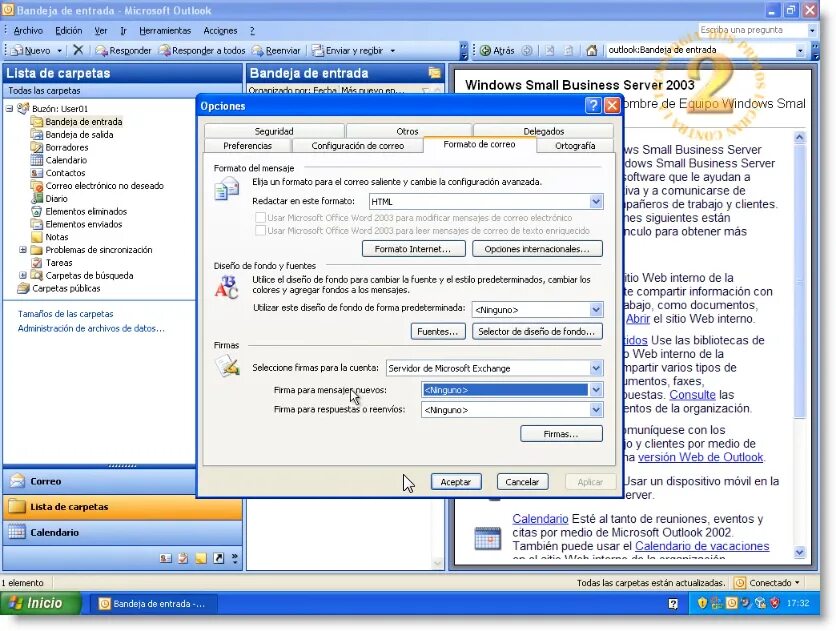This screenshot has height=631, width=836.
Task: Click Responder a todos toolbar button
Action: tap(202, 51)
